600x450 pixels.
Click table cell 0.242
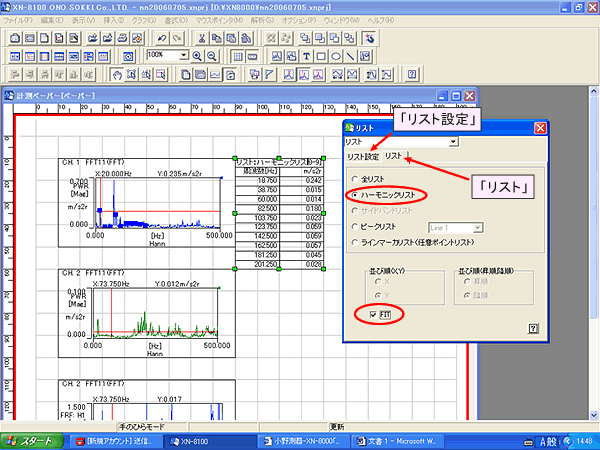tap(302, 180)
